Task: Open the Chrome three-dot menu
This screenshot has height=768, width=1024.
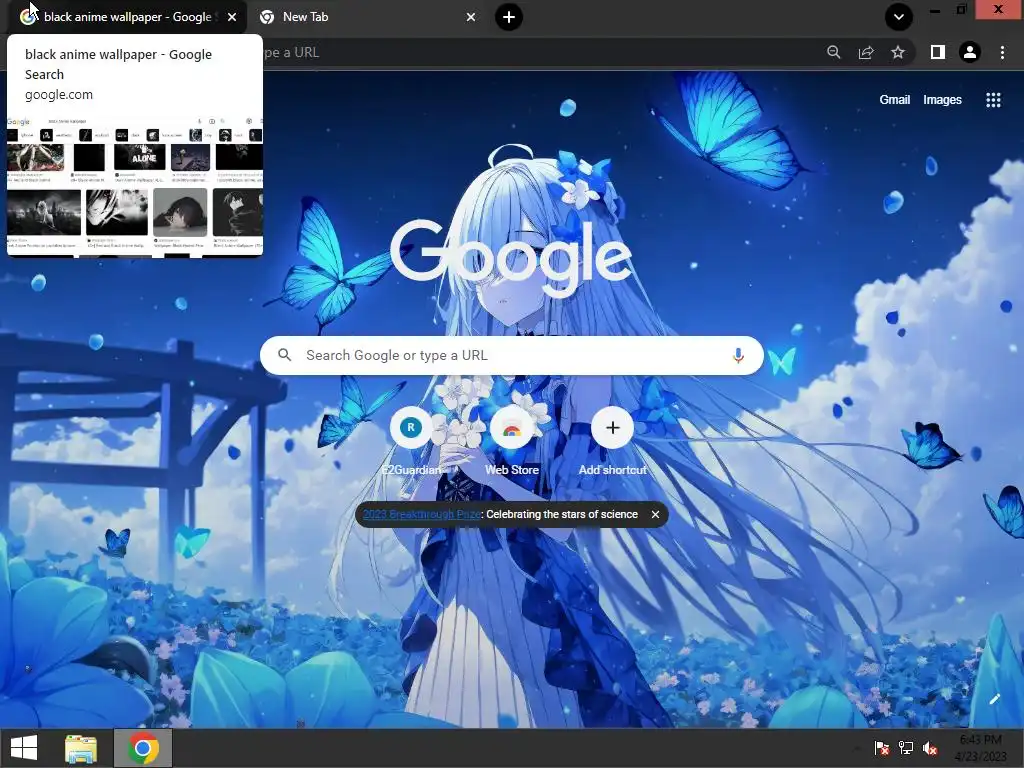Action: tap(1002, 52)
